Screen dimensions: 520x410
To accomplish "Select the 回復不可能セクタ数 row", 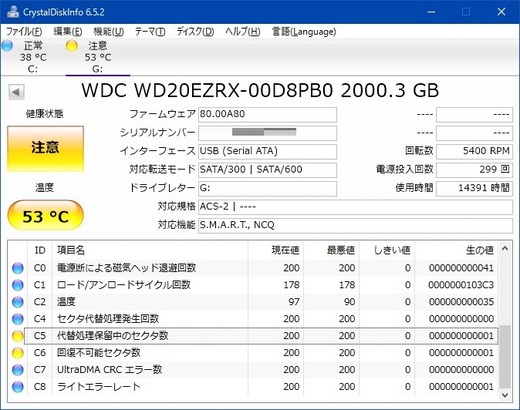I will coord(253,353).
